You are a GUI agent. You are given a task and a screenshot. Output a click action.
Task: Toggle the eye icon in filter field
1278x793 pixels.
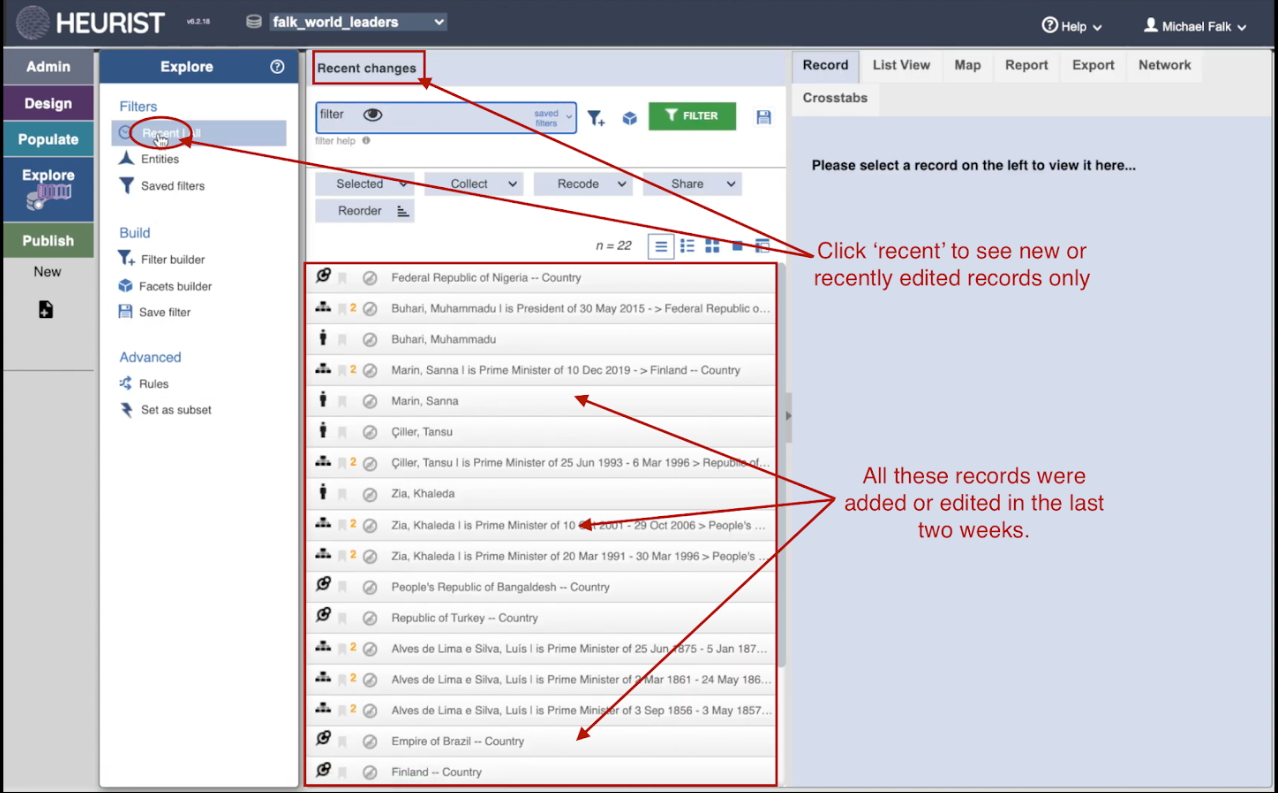tap(372, 115)
